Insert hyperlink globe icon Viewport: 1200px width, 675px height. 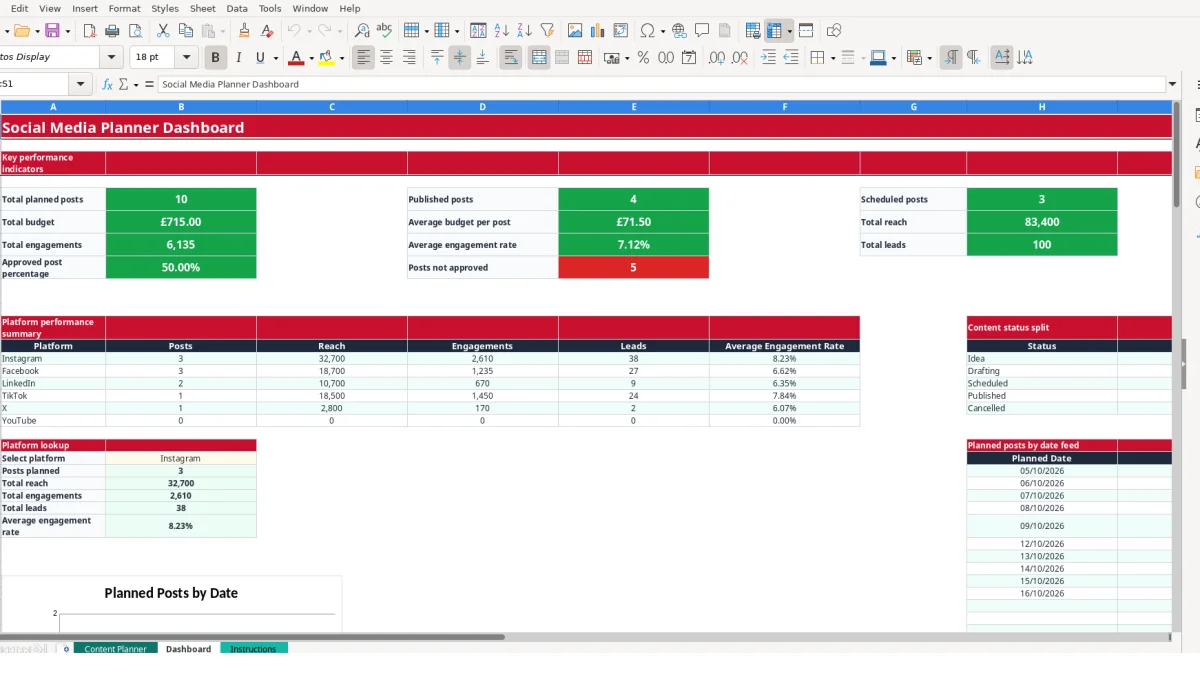point(679,31)
